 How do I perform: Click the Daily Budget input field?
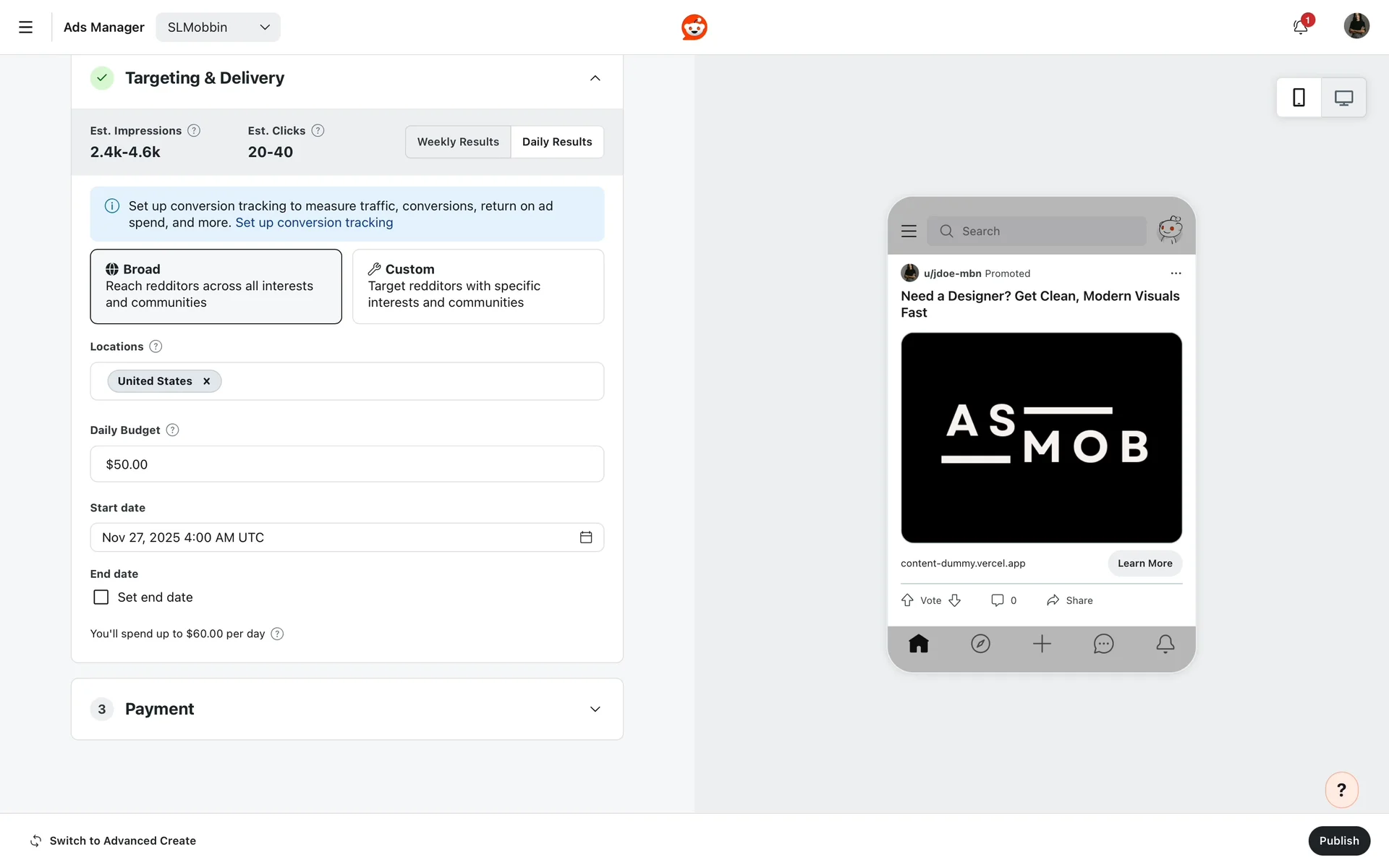(x=347, y=464)
